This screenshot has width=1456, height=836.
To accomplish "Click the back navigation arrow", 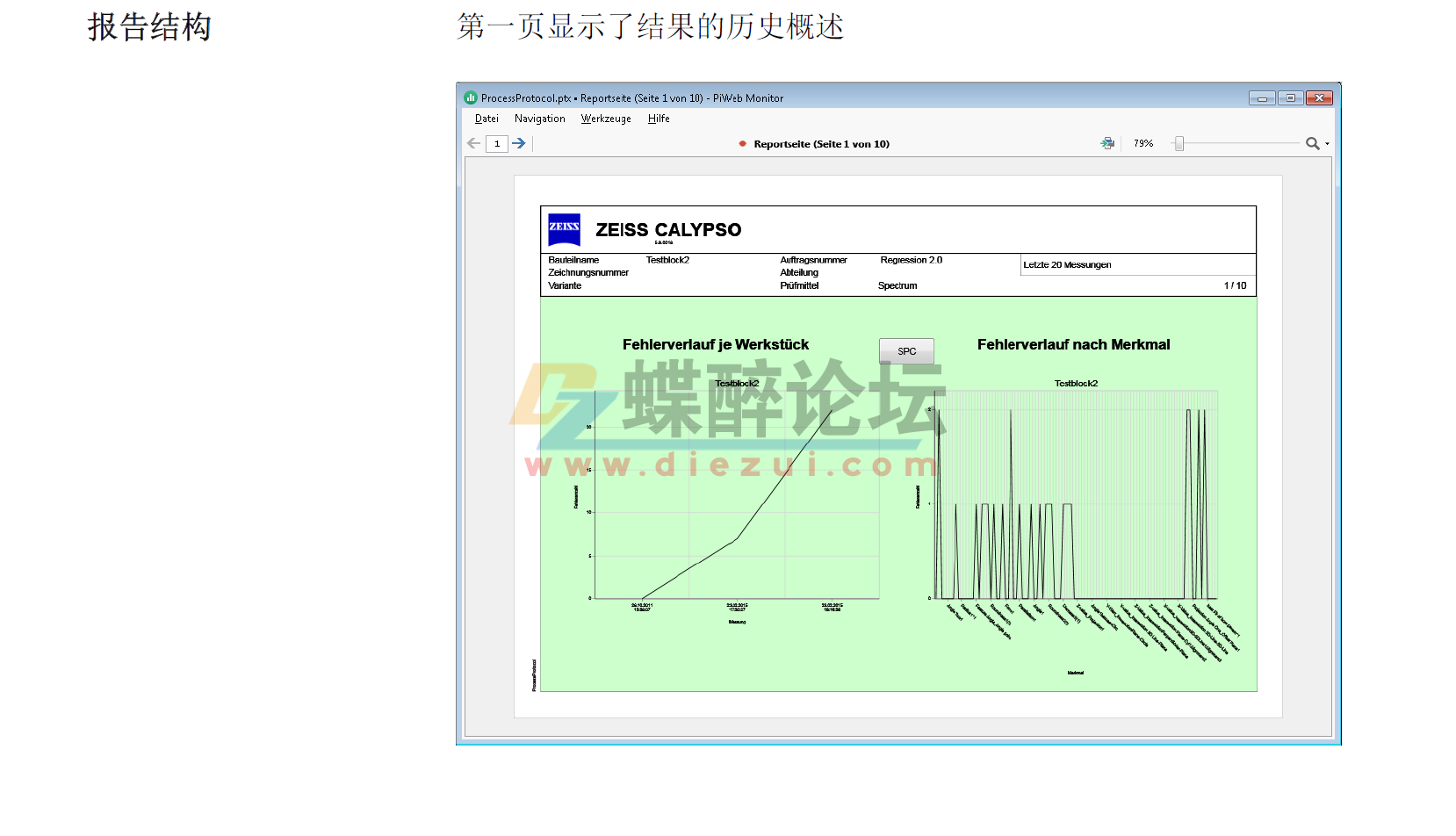I will pos(472,143).
